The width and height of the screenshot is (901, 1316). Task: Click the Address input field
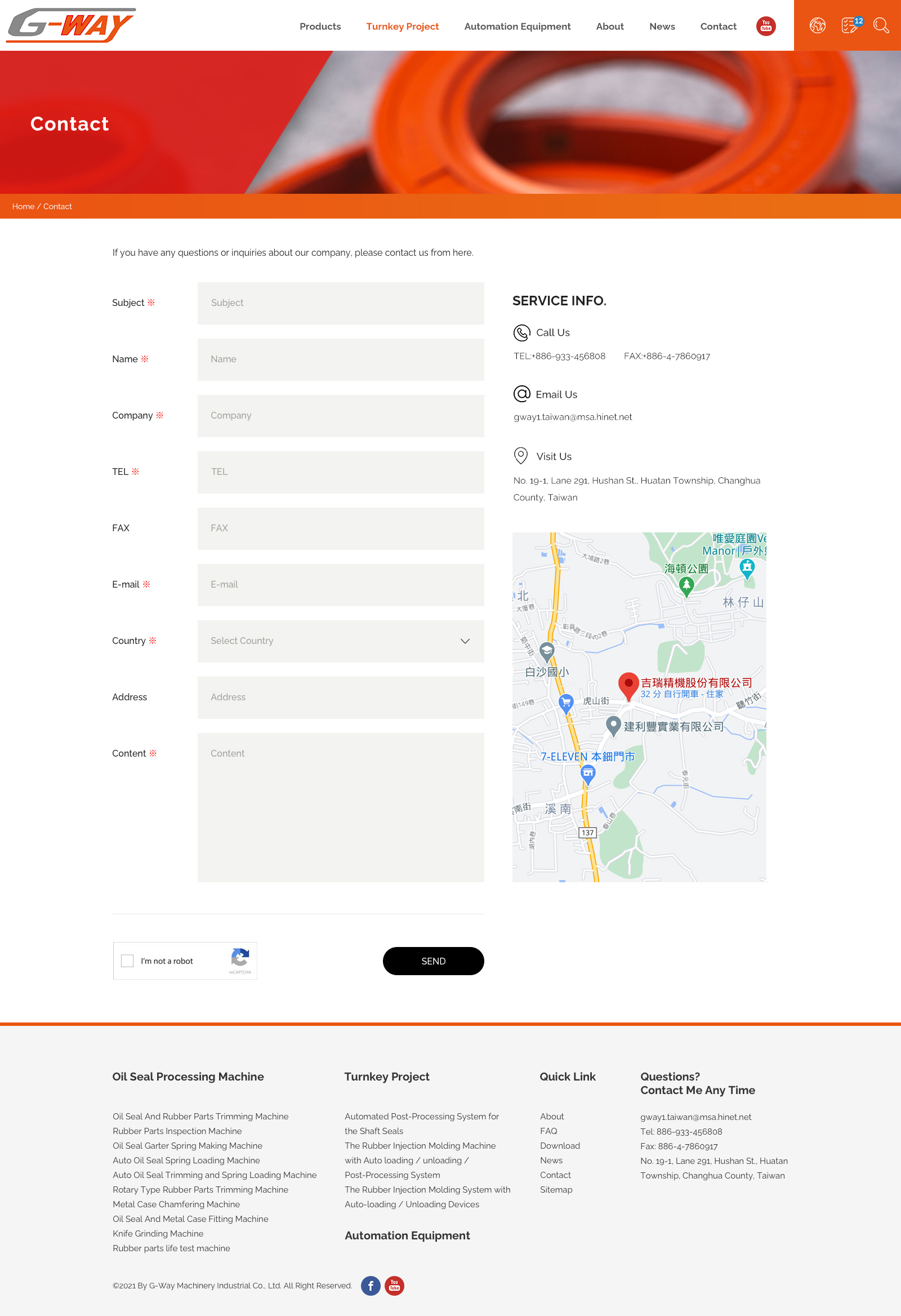click(x=341, y=697)
